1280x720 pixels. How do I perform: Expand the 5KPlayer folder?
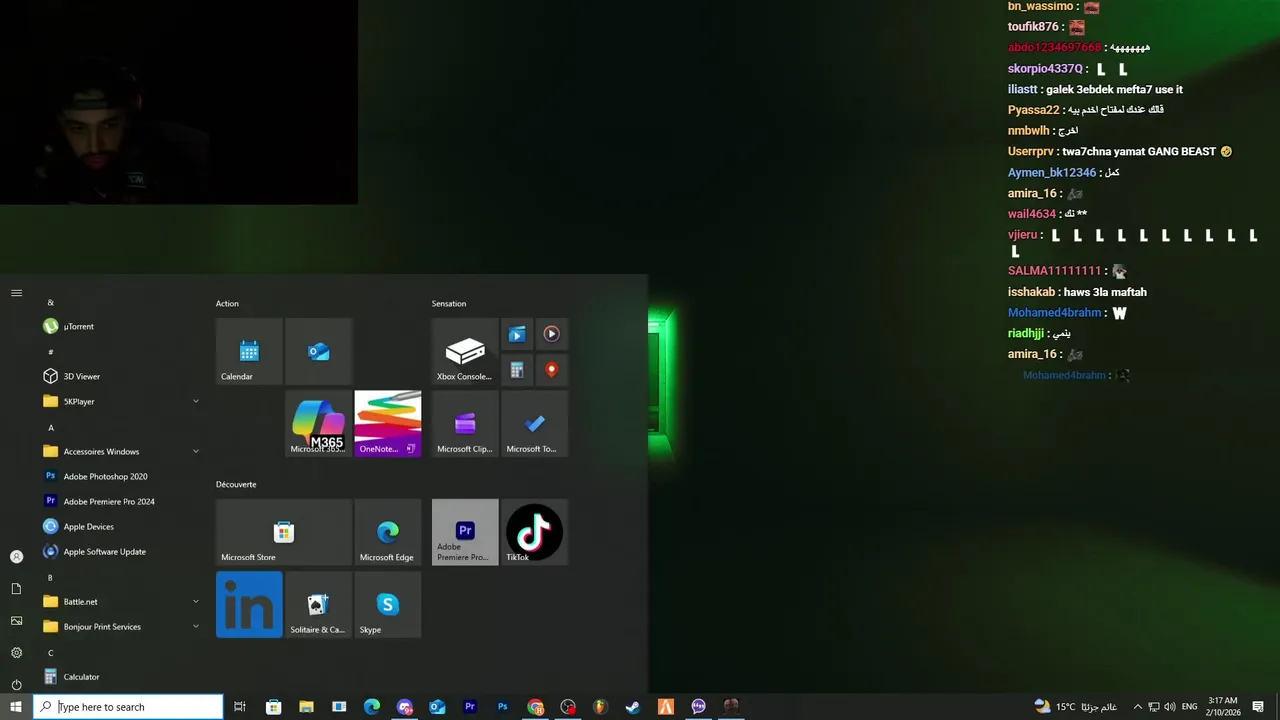pyautogui.click(x=120, y=401)
